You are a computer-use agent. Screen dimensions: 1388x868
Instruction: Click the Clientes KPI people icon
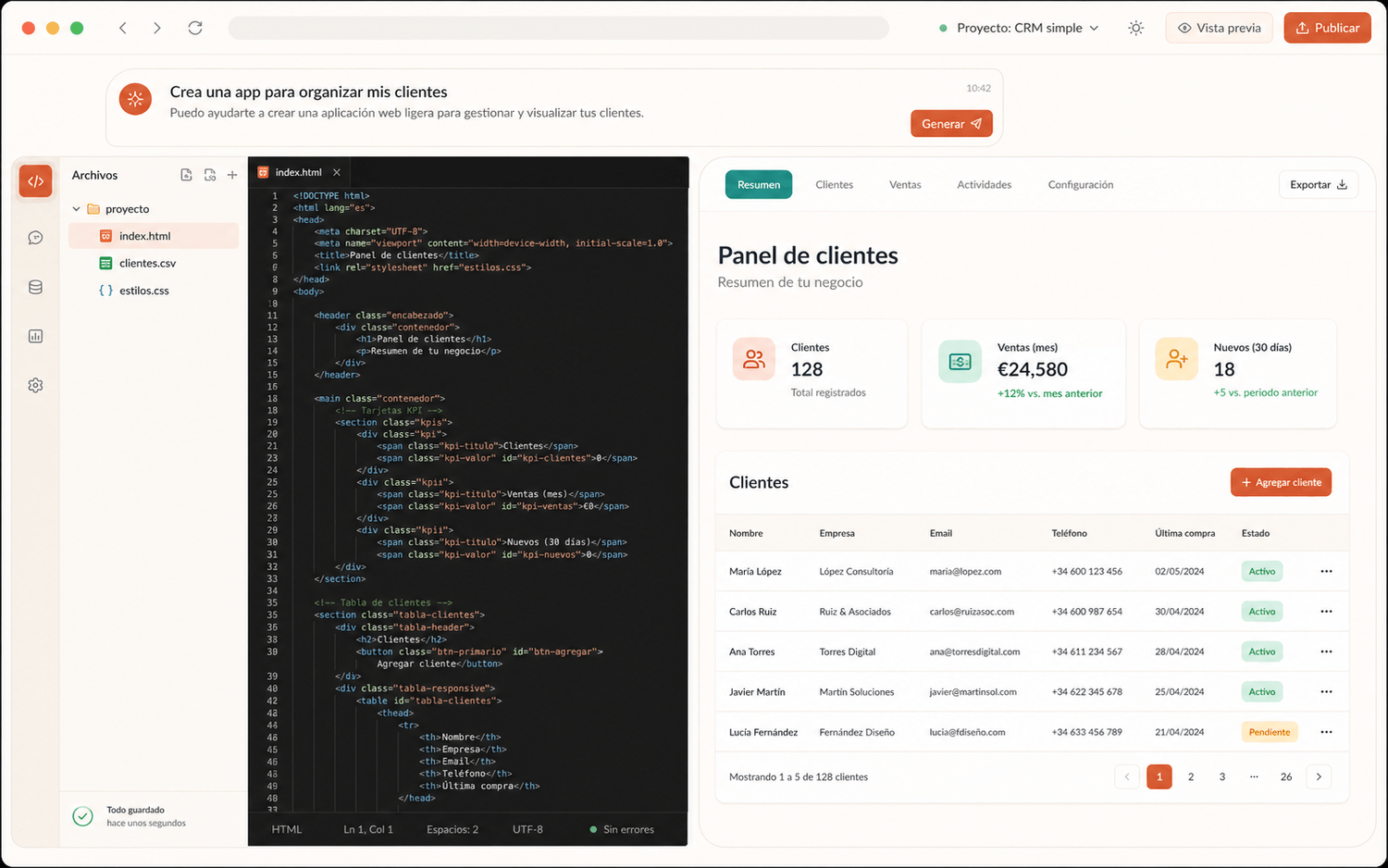click(x=754, y=360)
